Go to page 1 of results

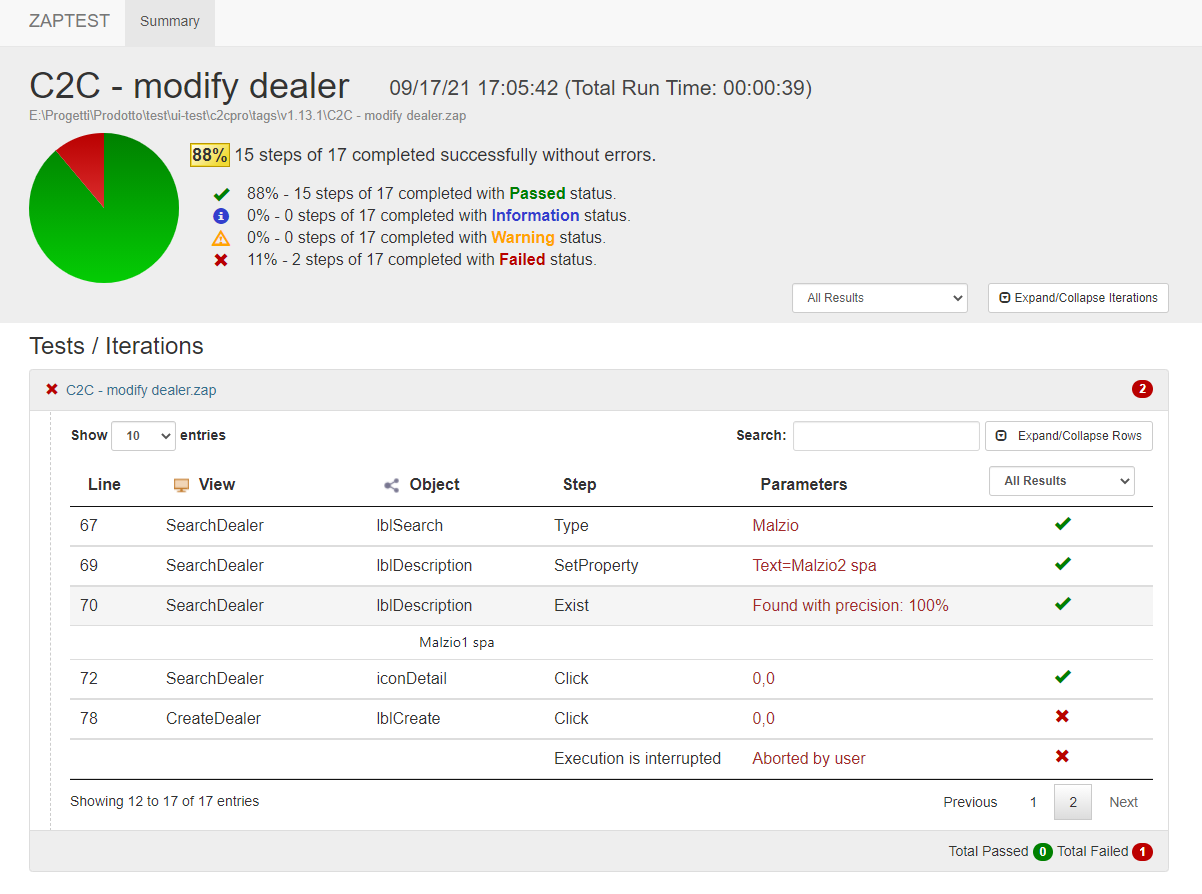coord(1034,802)
